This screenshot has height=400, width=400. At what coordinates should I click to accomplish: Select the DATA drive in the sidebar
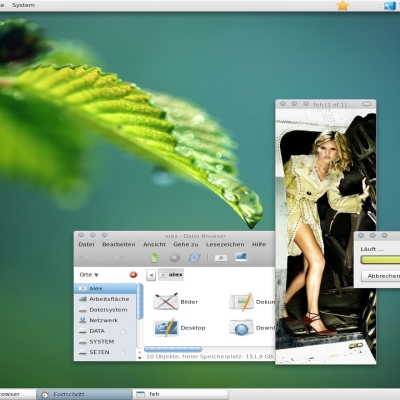click(x=105, y=331)
